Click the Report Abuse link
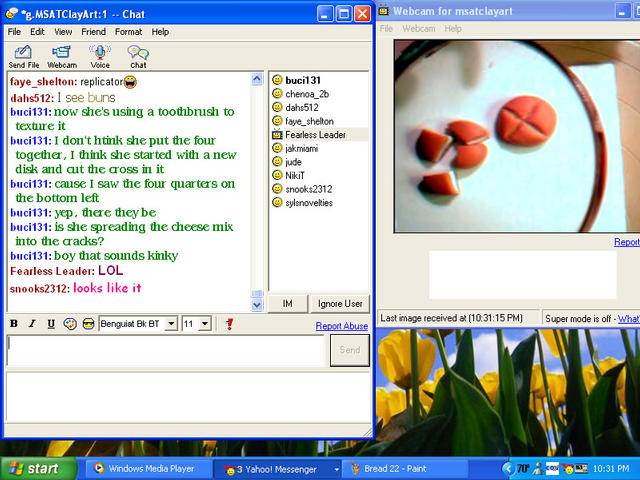640x480 pixels. [342, 326]
